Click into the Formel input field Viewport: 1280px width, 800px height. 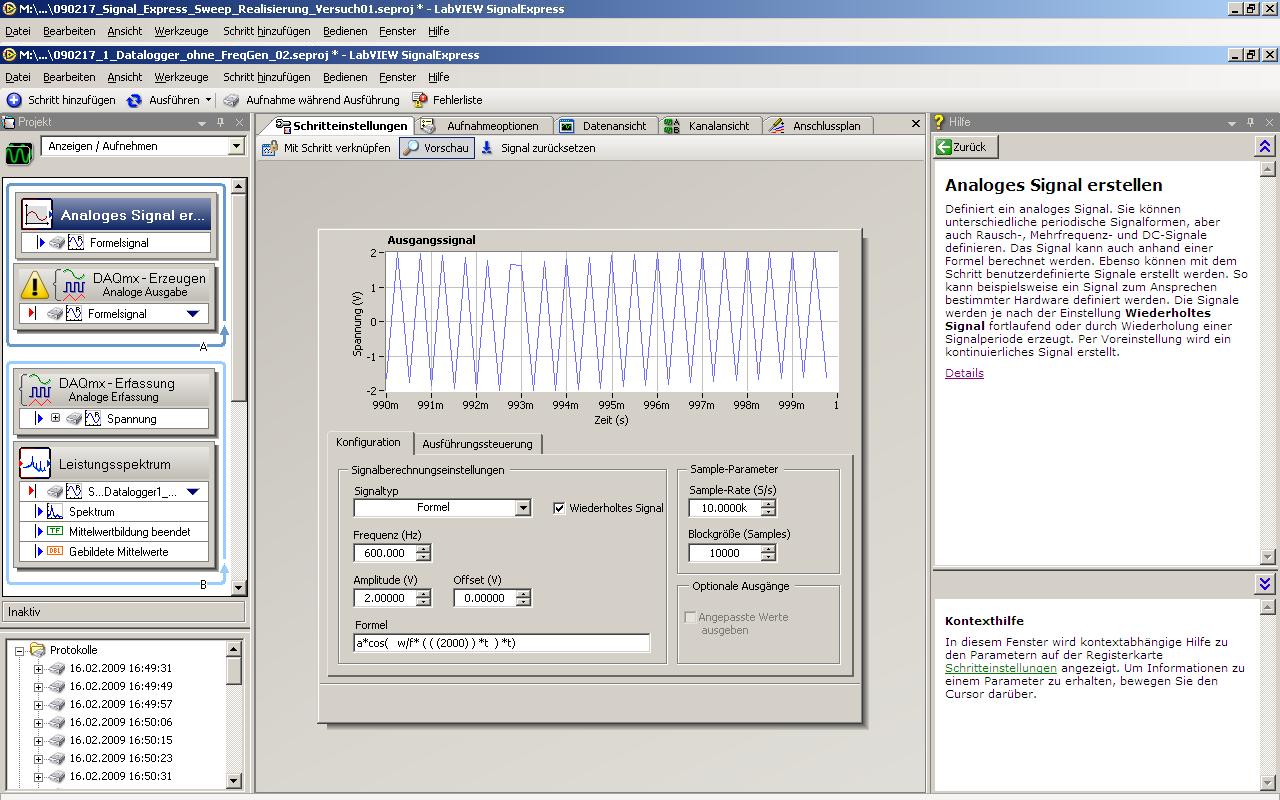coord(501,643)
